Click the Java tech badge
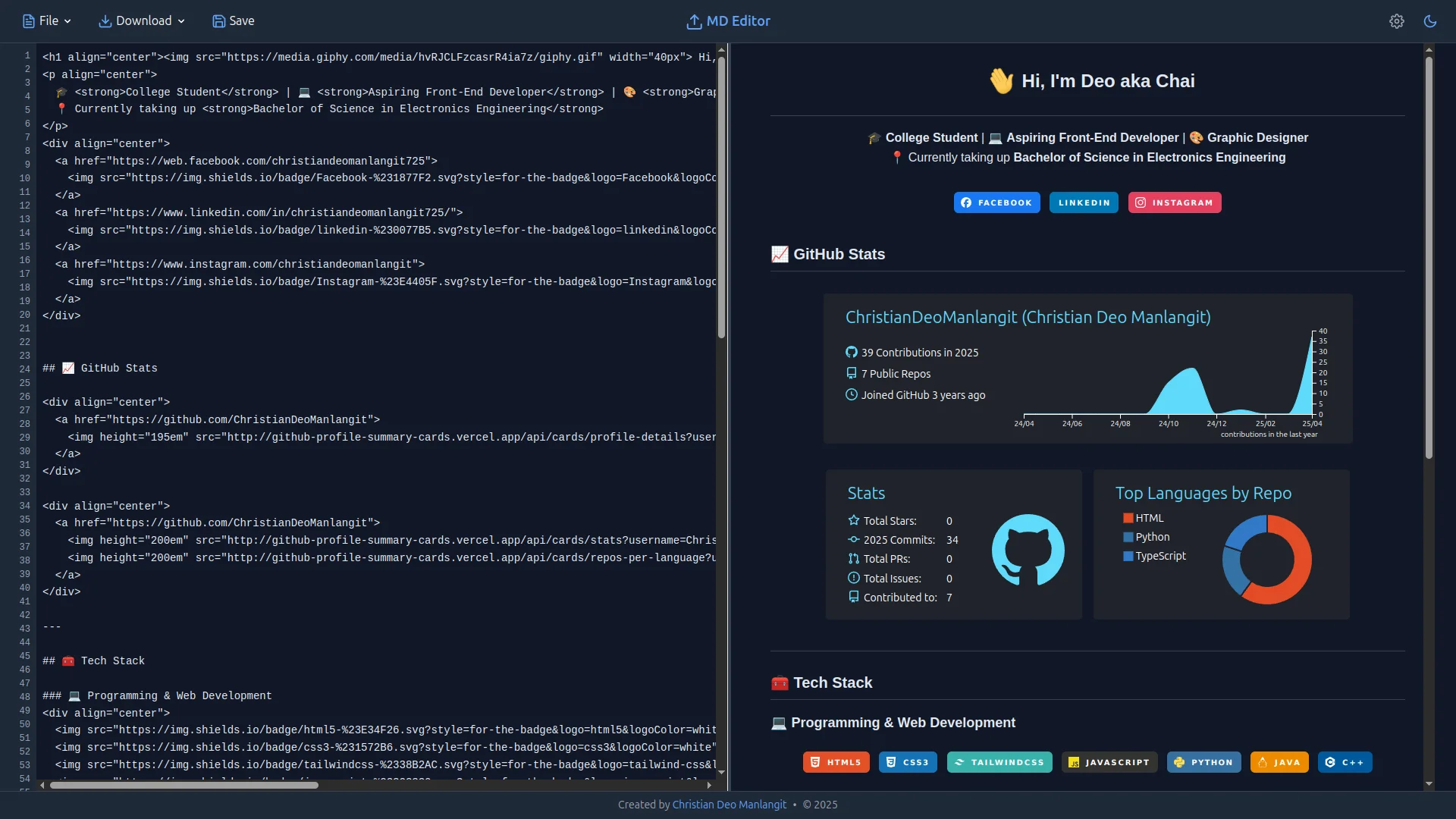This screenshot has height=819, width=1456. 1279,762
